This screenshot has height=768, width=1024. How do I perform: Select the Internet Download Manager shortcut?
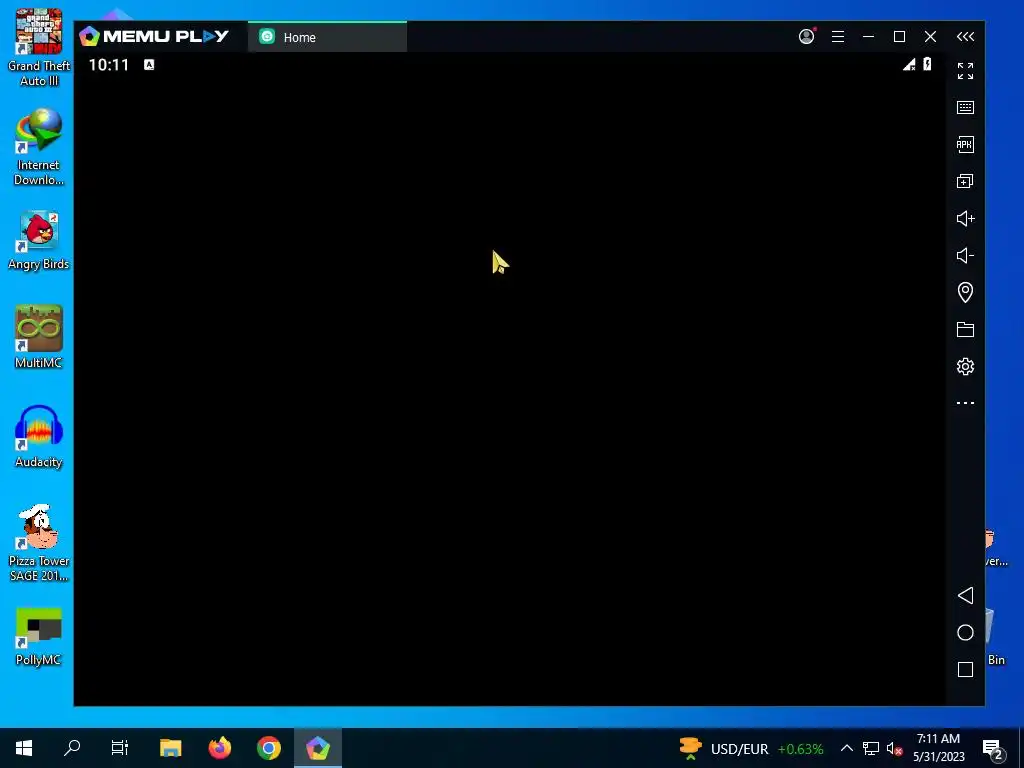pyautogui.click(x=39, y=148)
